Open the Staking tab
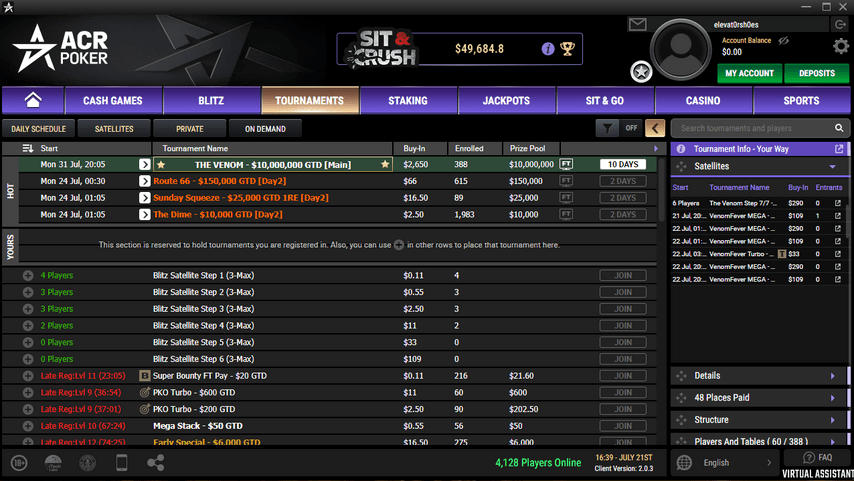 pyautogui.click(x=408, y=100)
